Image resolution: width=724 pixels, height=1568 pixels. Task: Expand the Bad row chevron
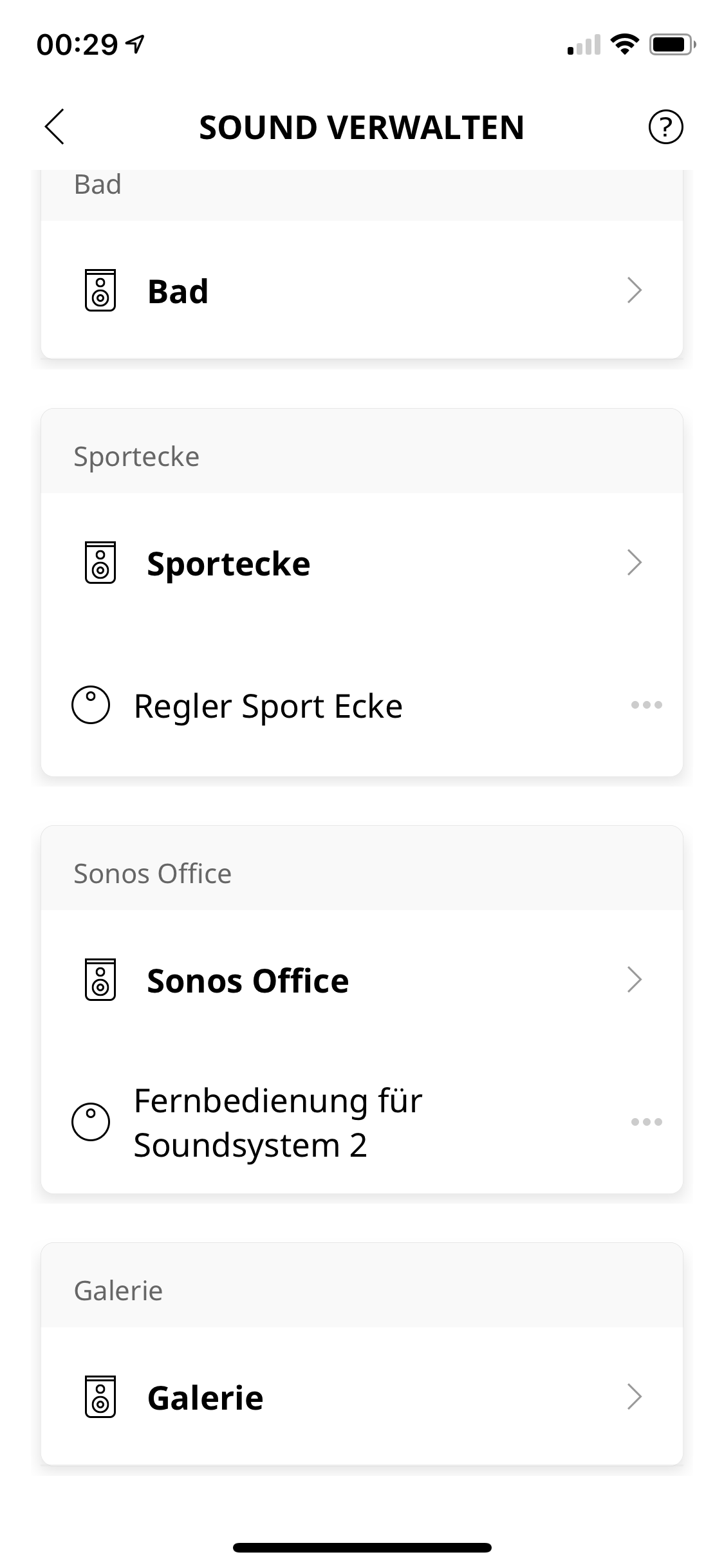point(635,290)
